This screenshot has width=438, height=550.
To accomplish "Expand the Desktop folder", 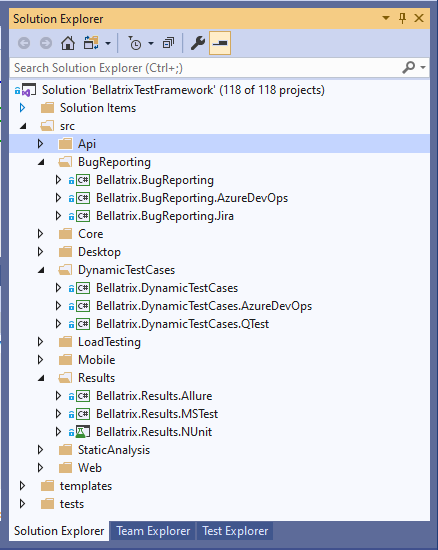I will 40,252.
